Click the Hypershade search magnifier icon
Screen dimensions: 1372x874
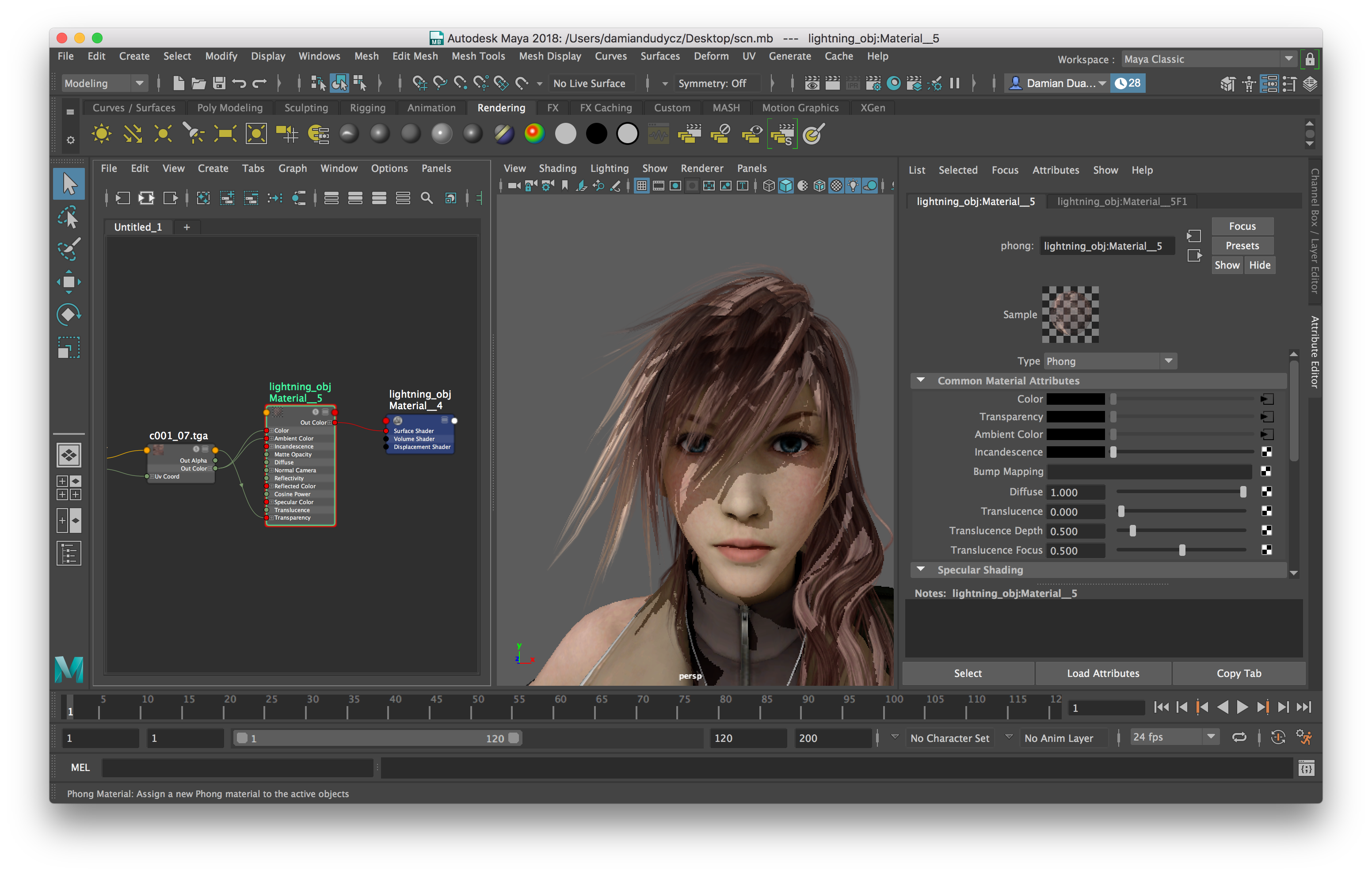(426, 198)
